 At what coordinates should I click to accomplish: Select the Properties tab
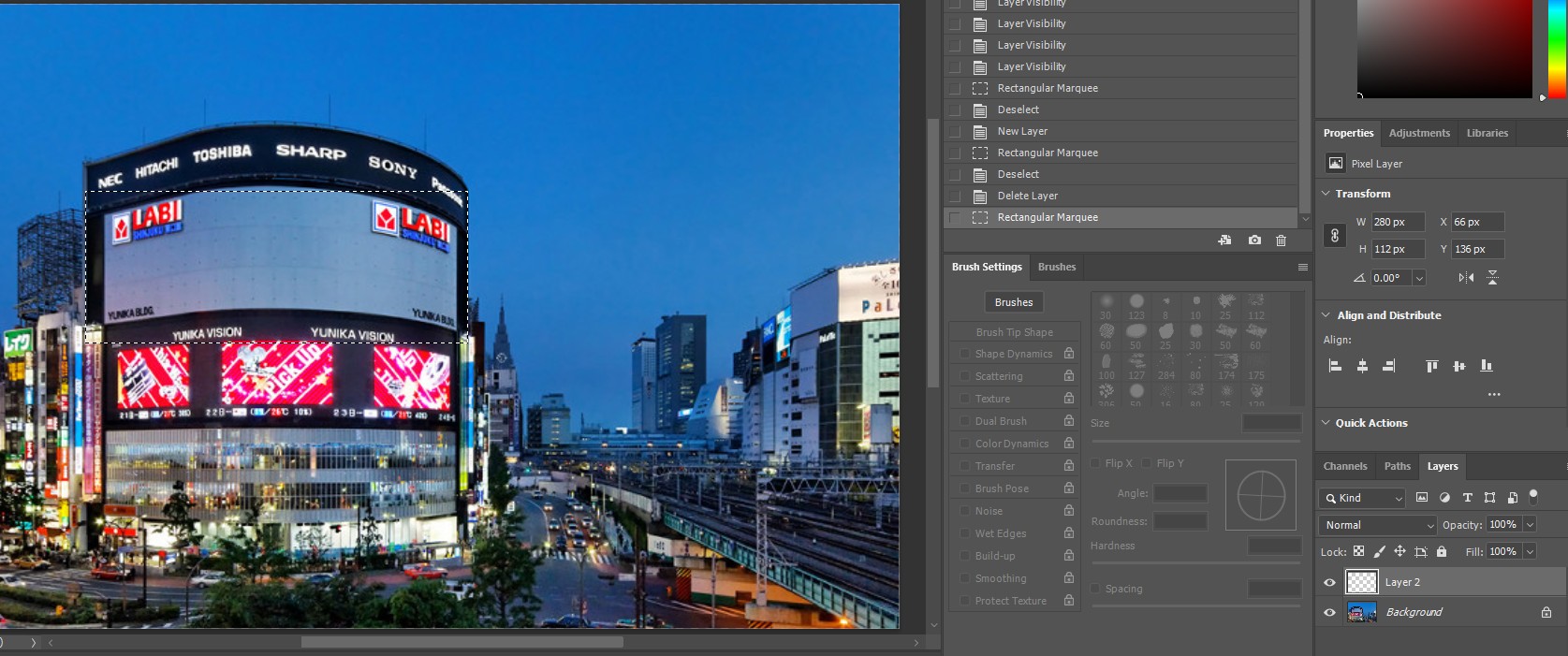[x=1348, y=133]
